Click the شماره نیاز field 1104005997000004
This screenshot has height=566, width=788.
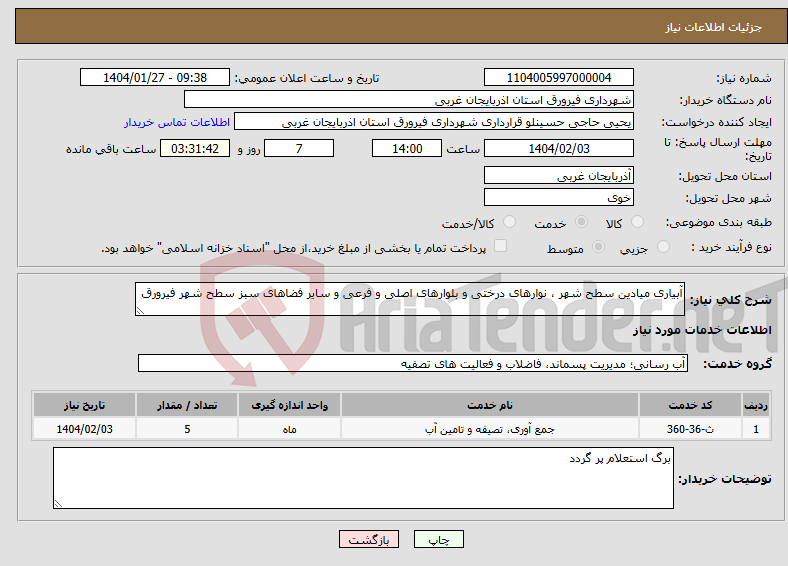pos(558,77)
